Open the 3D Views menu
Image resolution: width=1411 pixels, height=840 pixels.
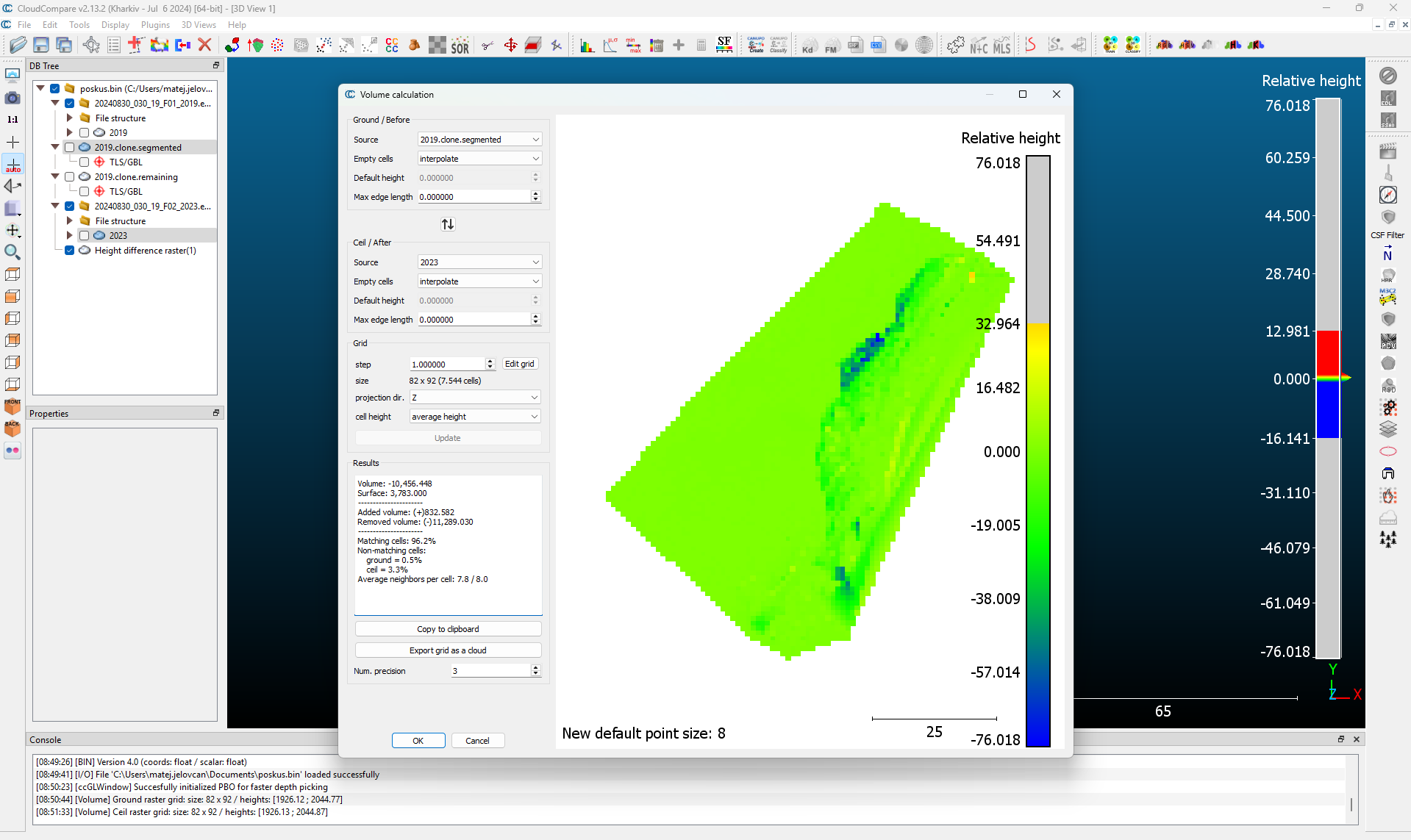coord(199,25)
